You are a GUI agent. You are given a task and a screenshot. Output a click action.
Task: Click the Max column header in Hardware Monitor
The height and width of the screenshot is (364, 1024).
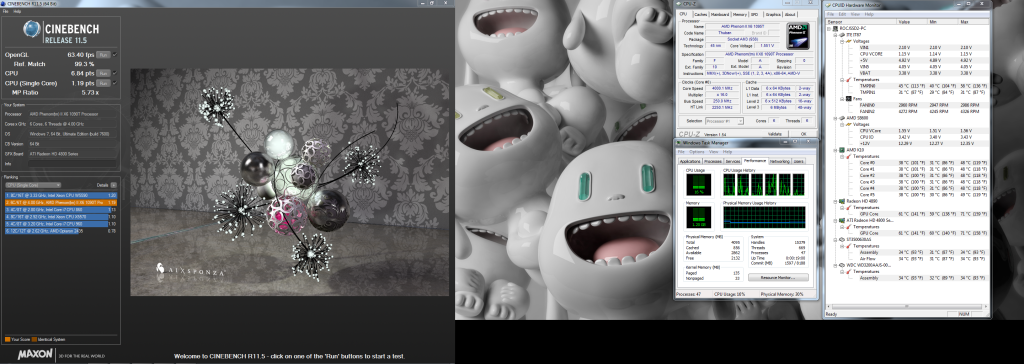tap(972, 22)
